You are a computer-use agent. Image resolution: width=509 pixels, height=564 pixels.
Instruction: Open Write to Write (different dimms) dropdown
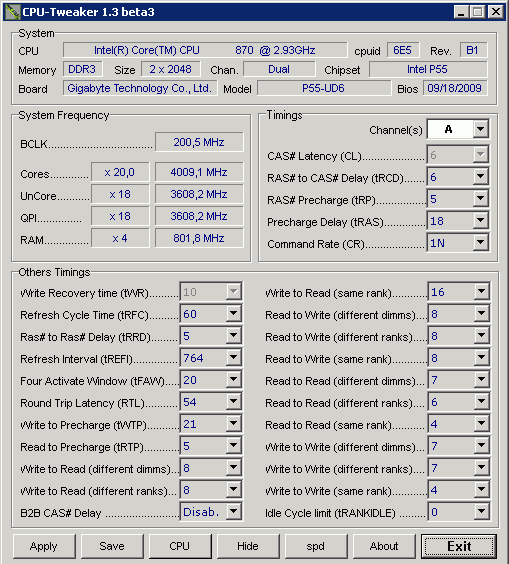point(481,446)
